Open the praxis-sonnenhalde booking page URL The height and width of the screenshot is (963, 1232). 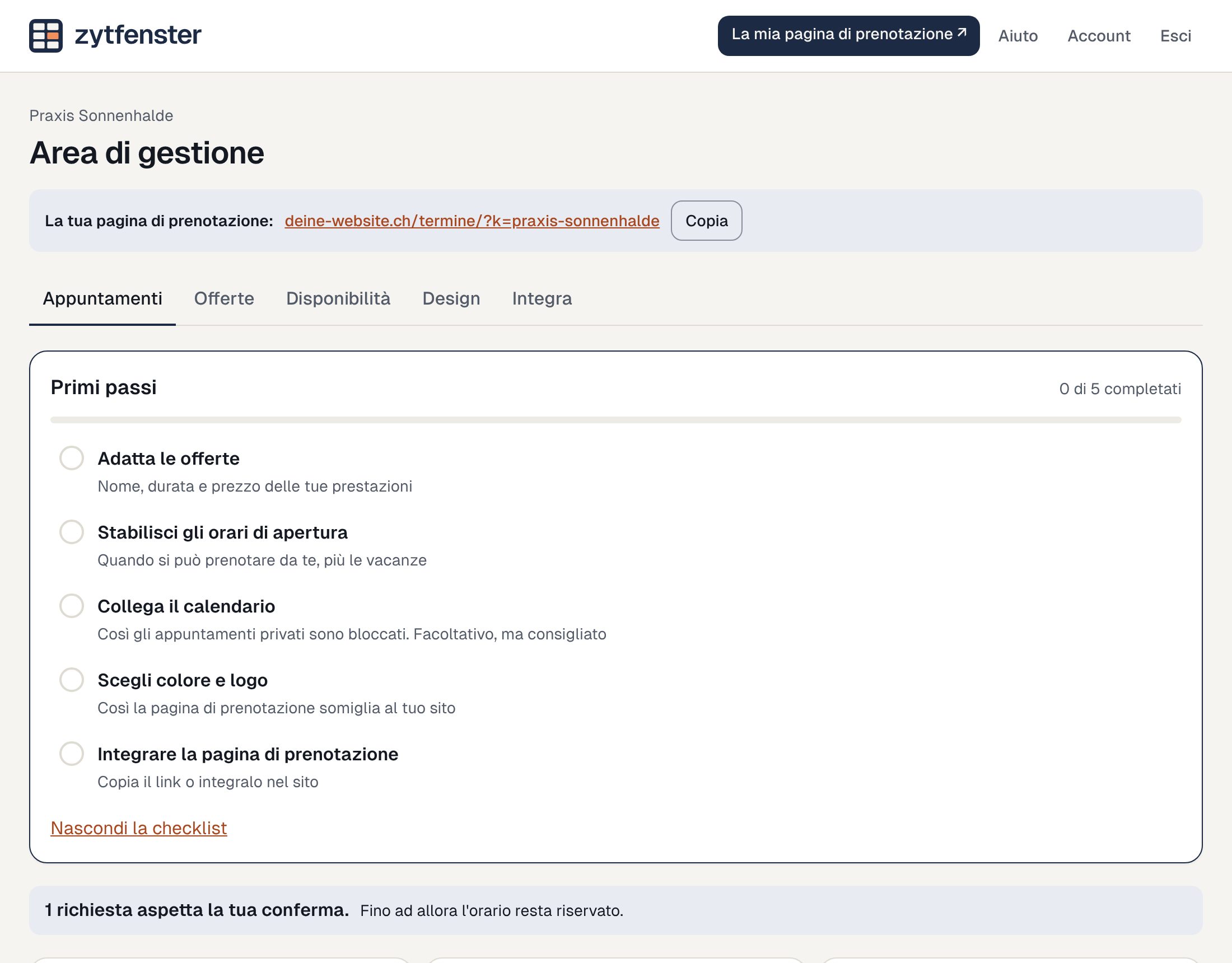pyautogui.click(x=472, y=221)
